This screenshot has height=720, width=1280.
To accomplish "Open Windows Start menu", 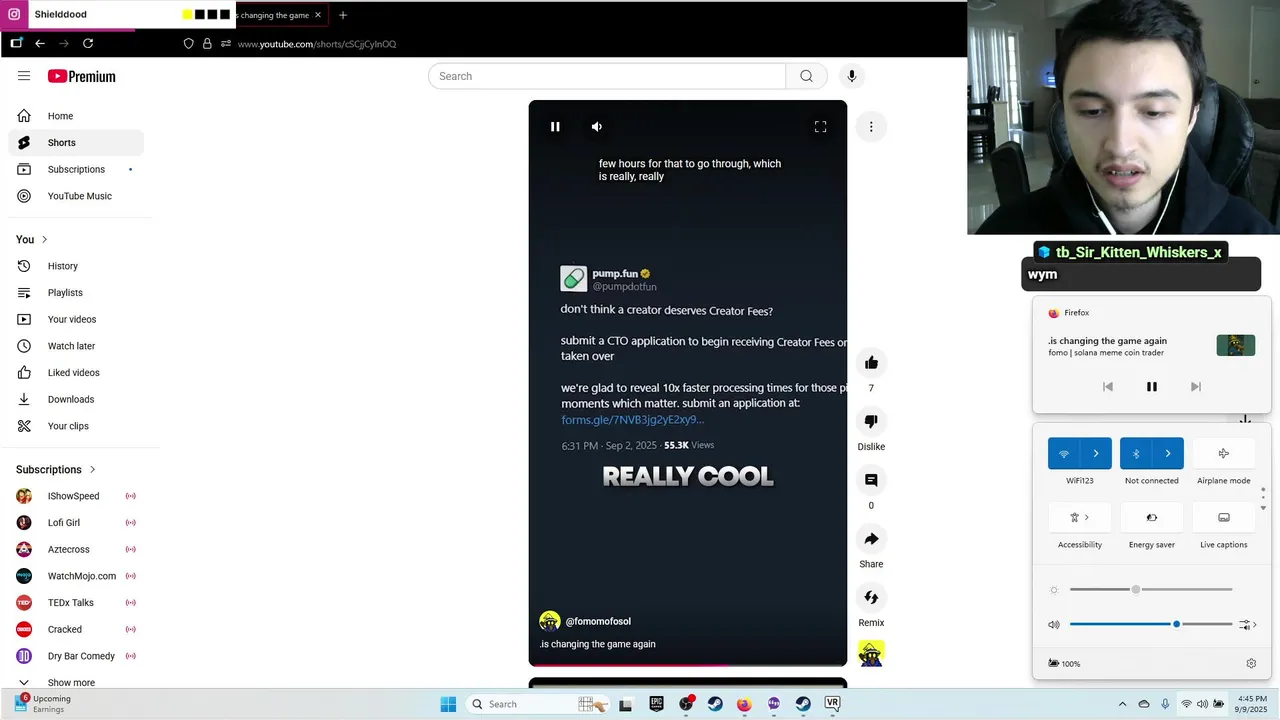I will [x=448, y=704].
